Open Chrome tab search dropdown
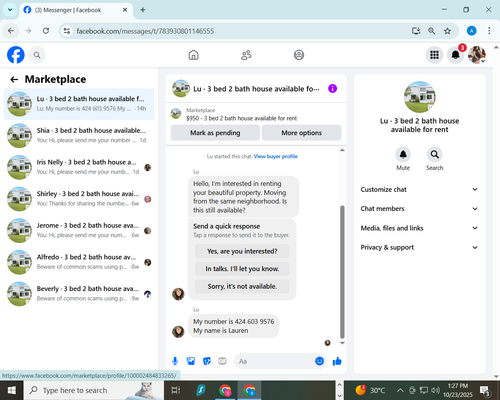Viewport: 500px width, 400px height. [10, 10]
